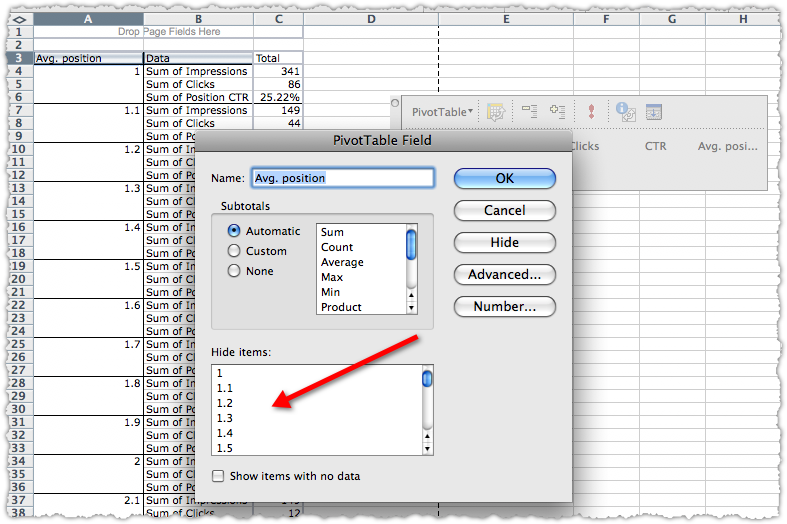Click the Hide button
The image size is (787, 524).
pos(504,242)
